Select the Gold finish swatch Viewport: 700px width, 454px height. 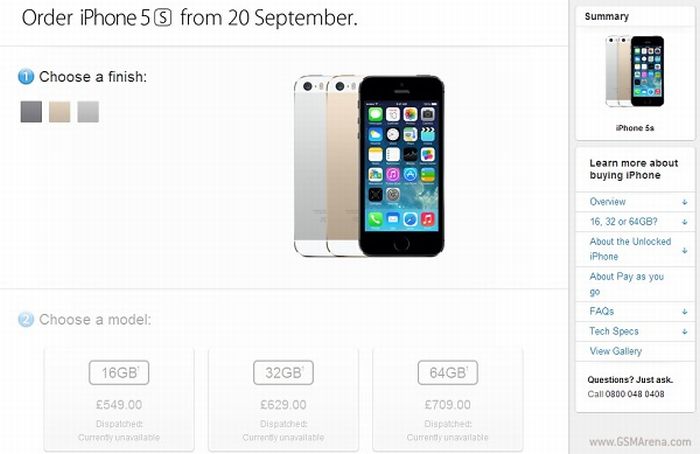coord(59,112)
